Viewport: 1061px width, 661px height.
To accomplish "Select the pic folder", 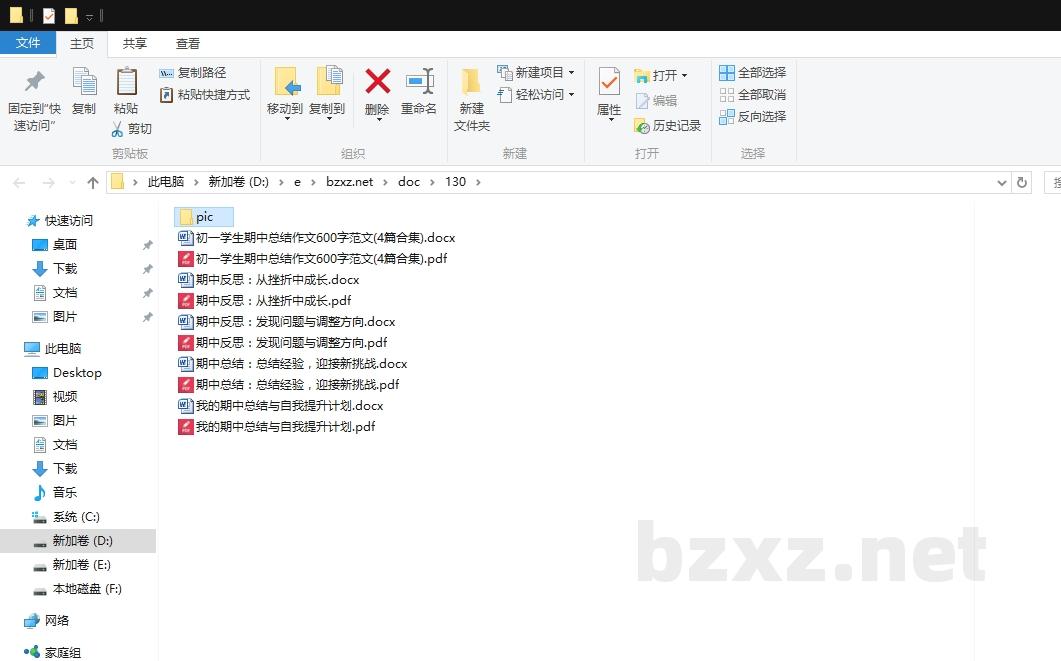I will tap(204, 217).
